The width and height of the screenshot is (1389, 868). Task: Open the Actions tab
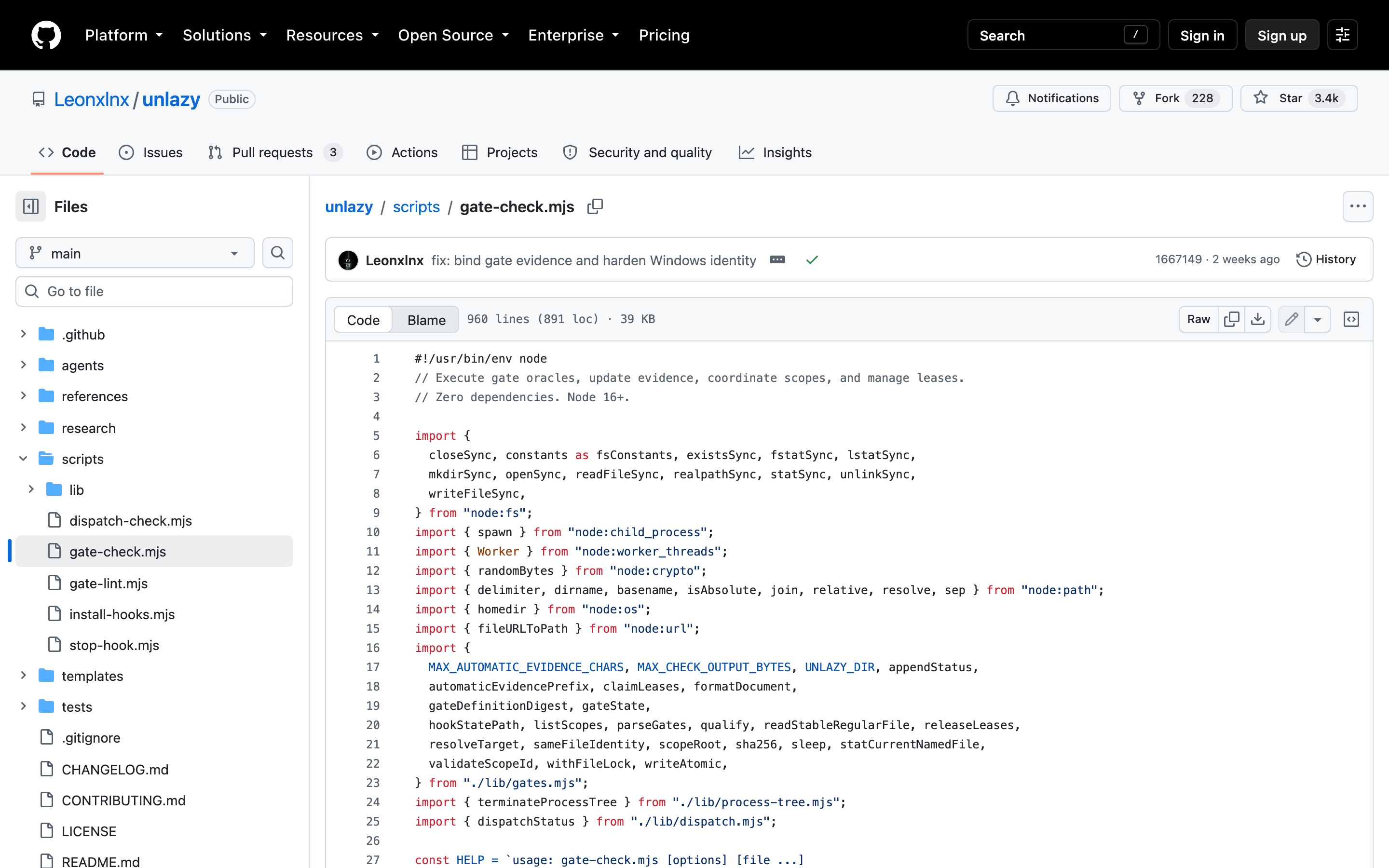[x=402, y=153]
